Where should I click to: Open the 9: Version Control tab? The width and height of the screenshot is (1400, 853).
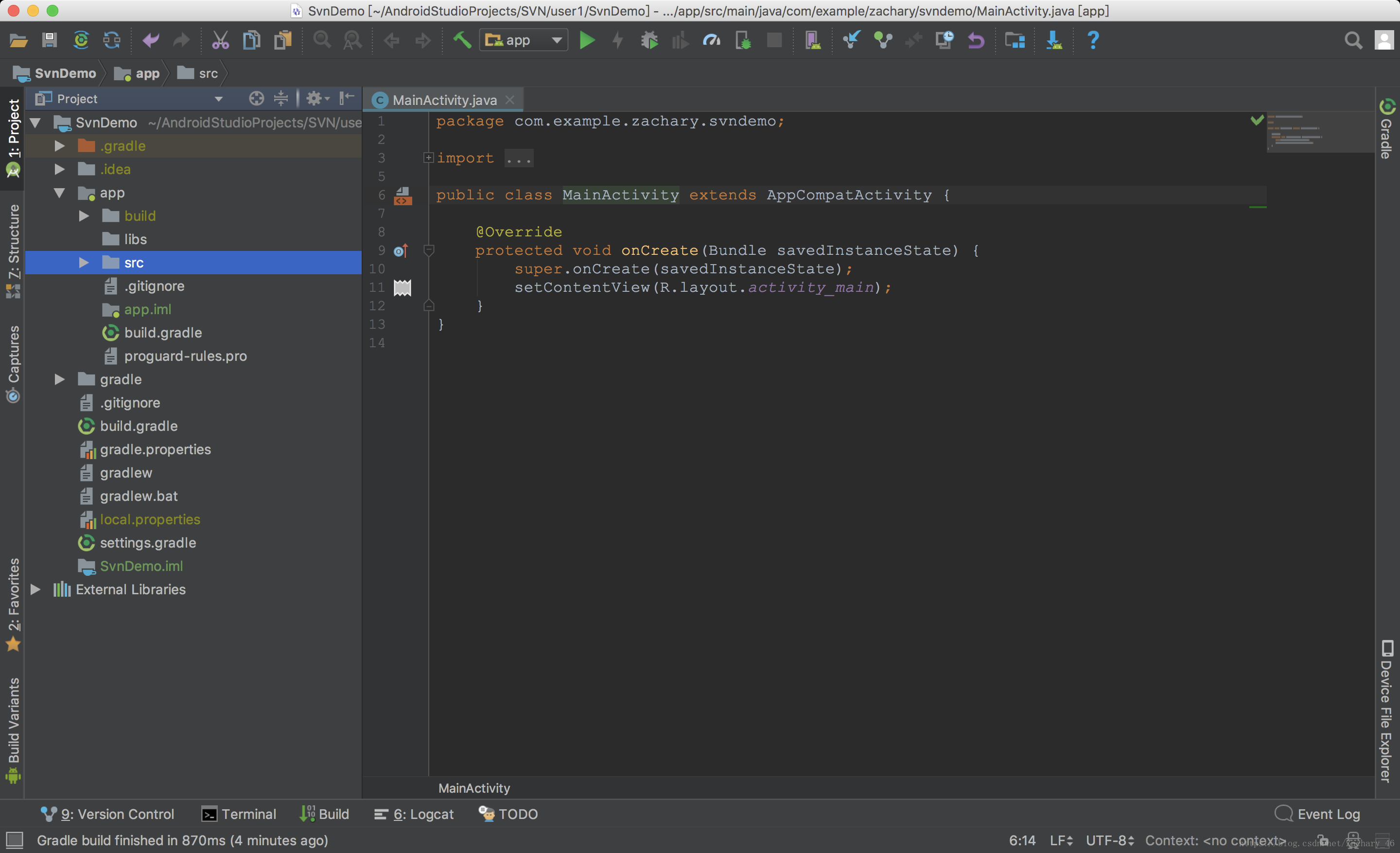107,815
